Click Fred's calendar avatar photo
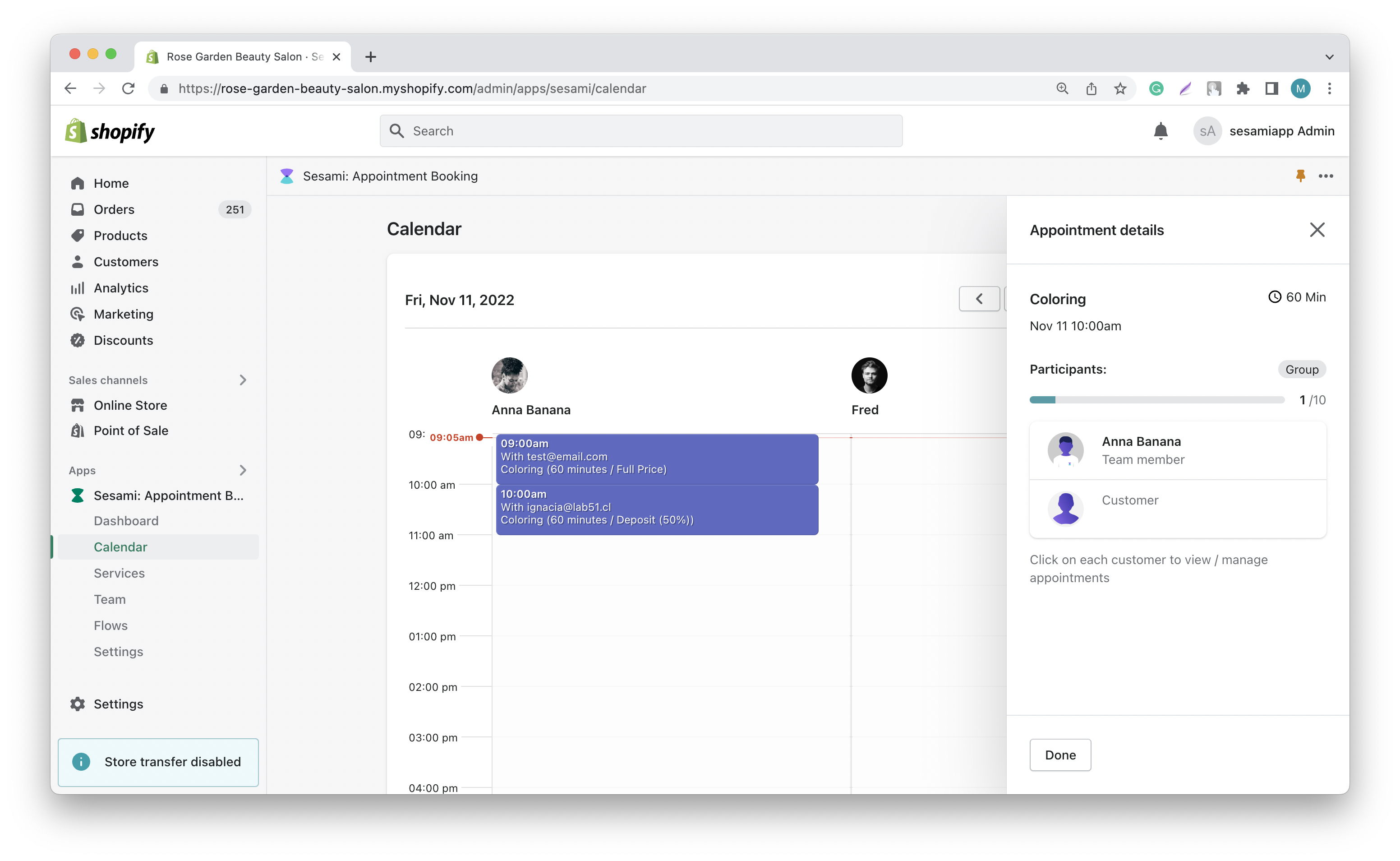The image size is (1400, 861). coord(869,375)
